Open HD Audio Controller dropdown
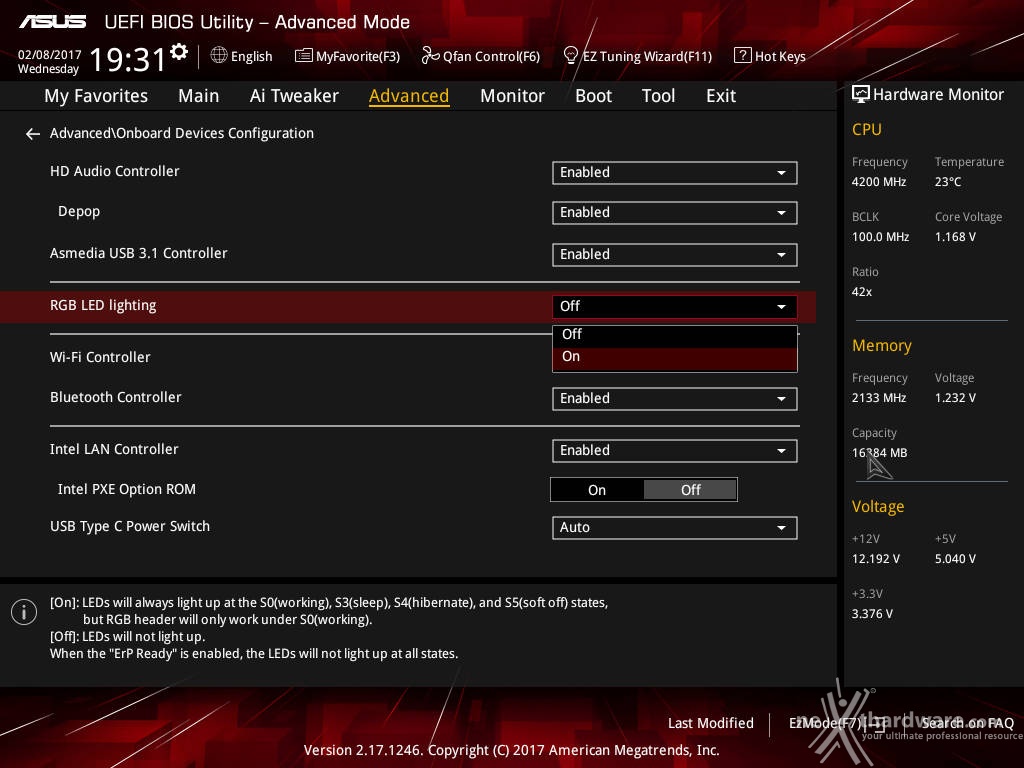The image size is (1024, 768). tap(675, 172)
